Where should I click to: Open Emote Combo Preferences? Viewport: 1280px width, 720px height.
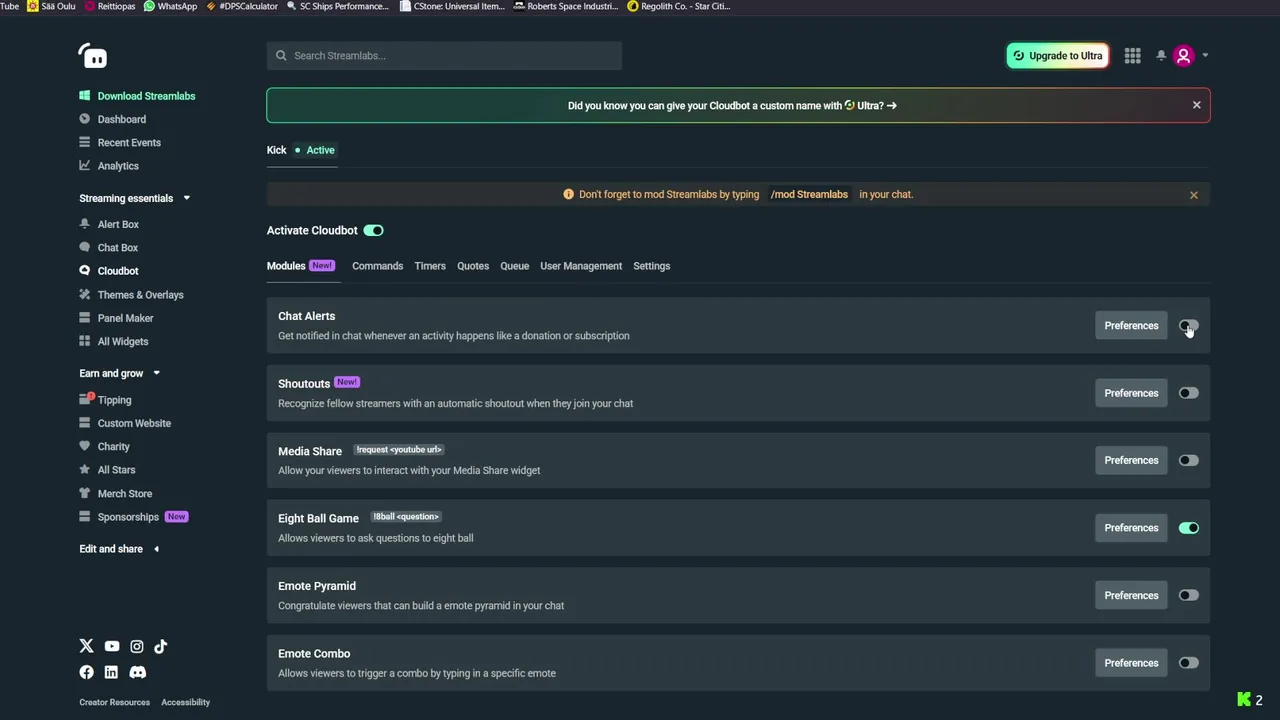1131,663
